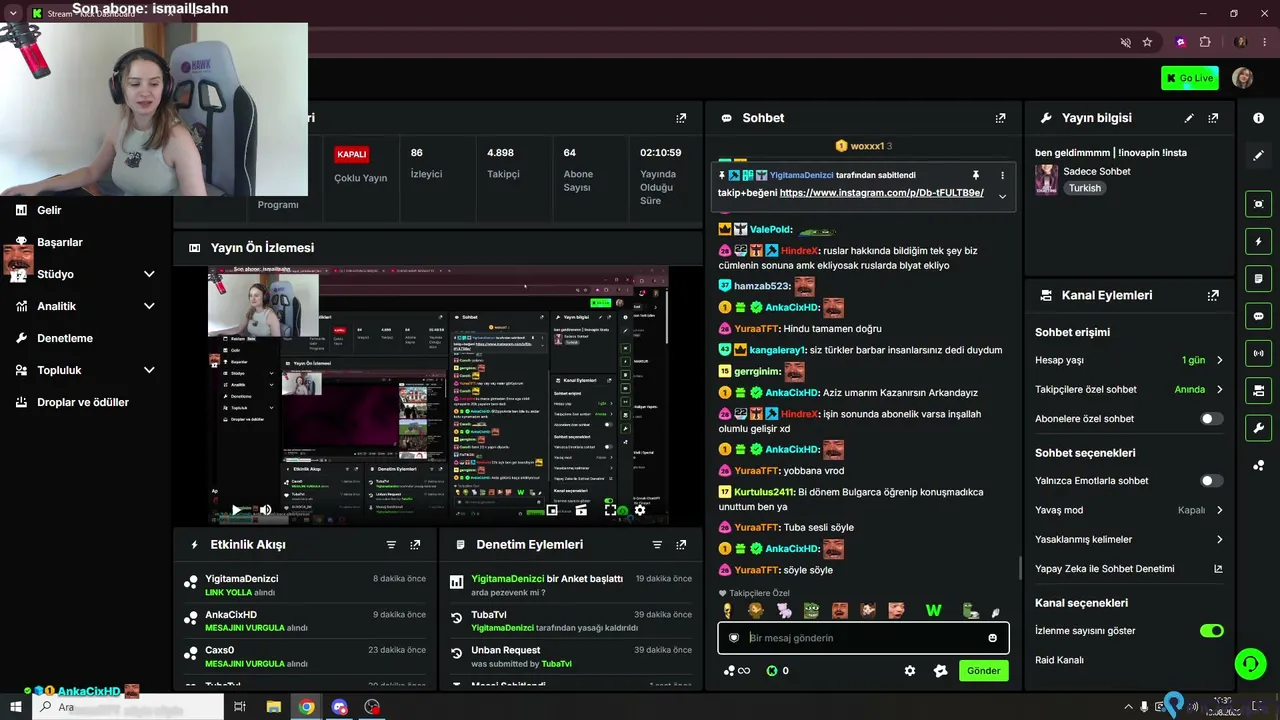Open Takipçilere özel sohbet options arrow
Viewport: 1280px width, 720px height.
[x=1219, y=389]
